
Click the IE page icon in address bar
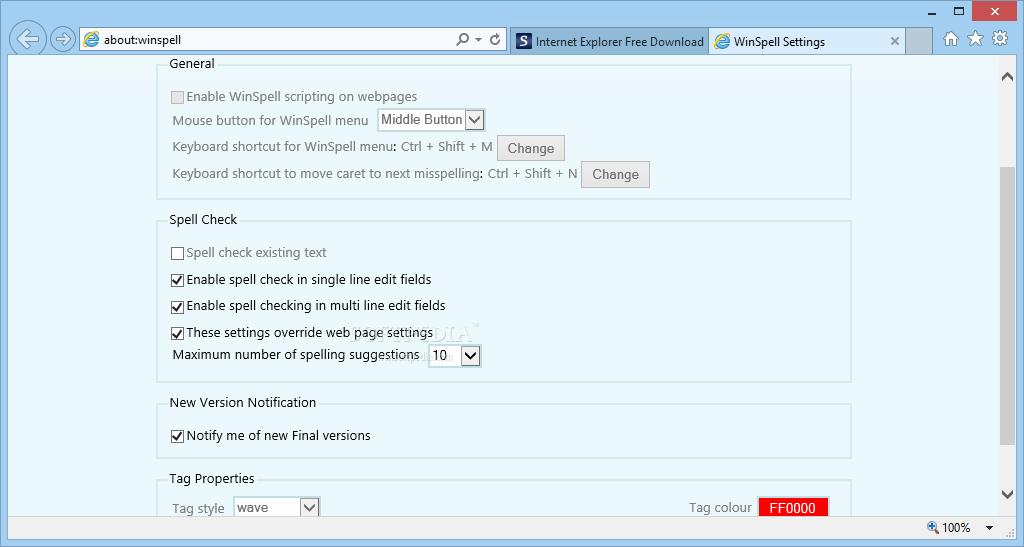pyautogui.click(x=91, y=40)
